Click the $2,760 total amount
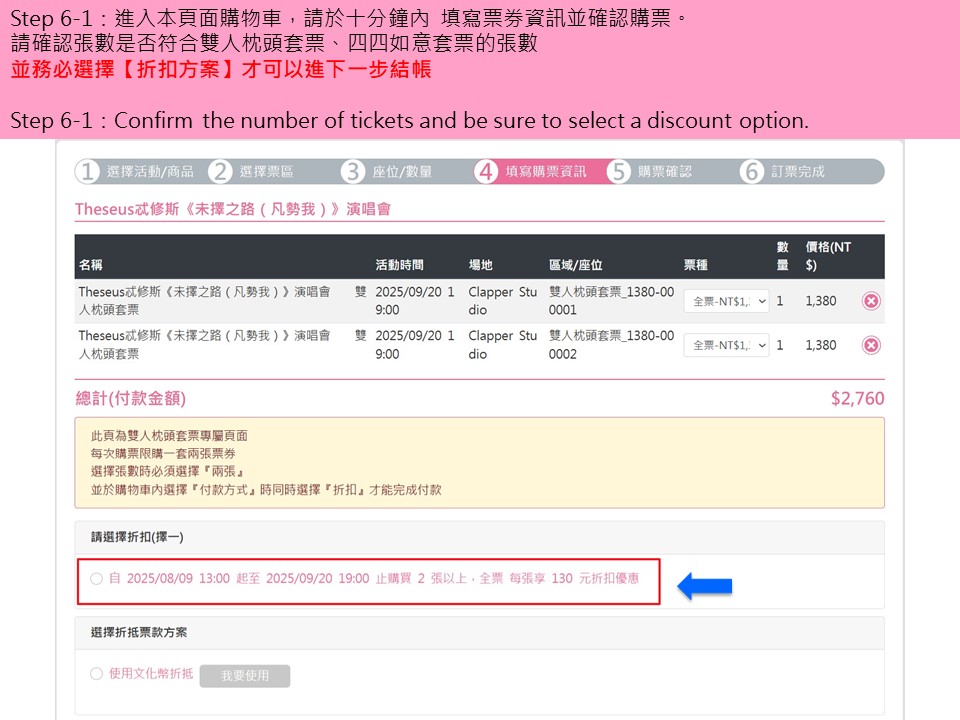960x720 pixels. 857,399
